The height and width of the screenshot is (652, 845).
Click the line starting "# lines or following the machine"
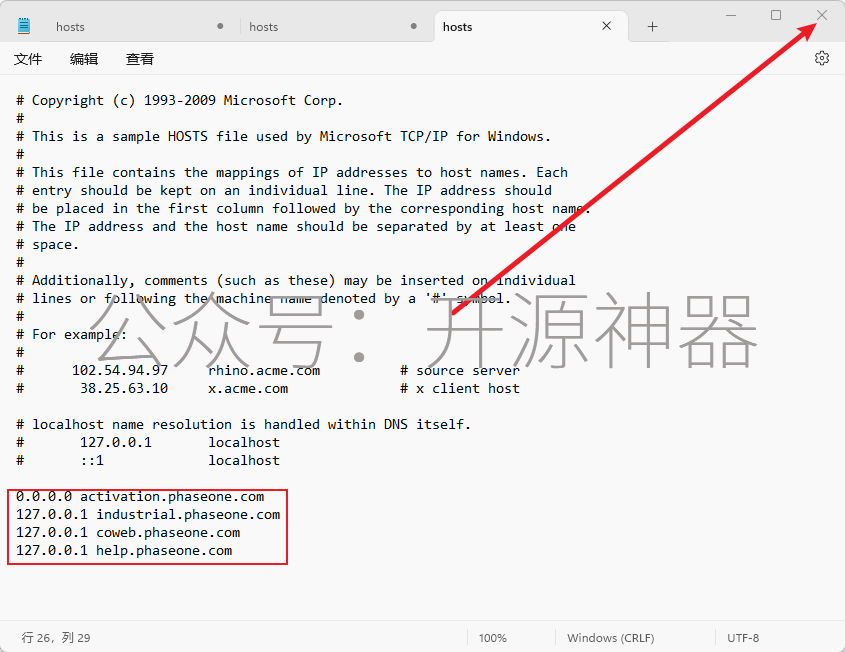[264, 299]
